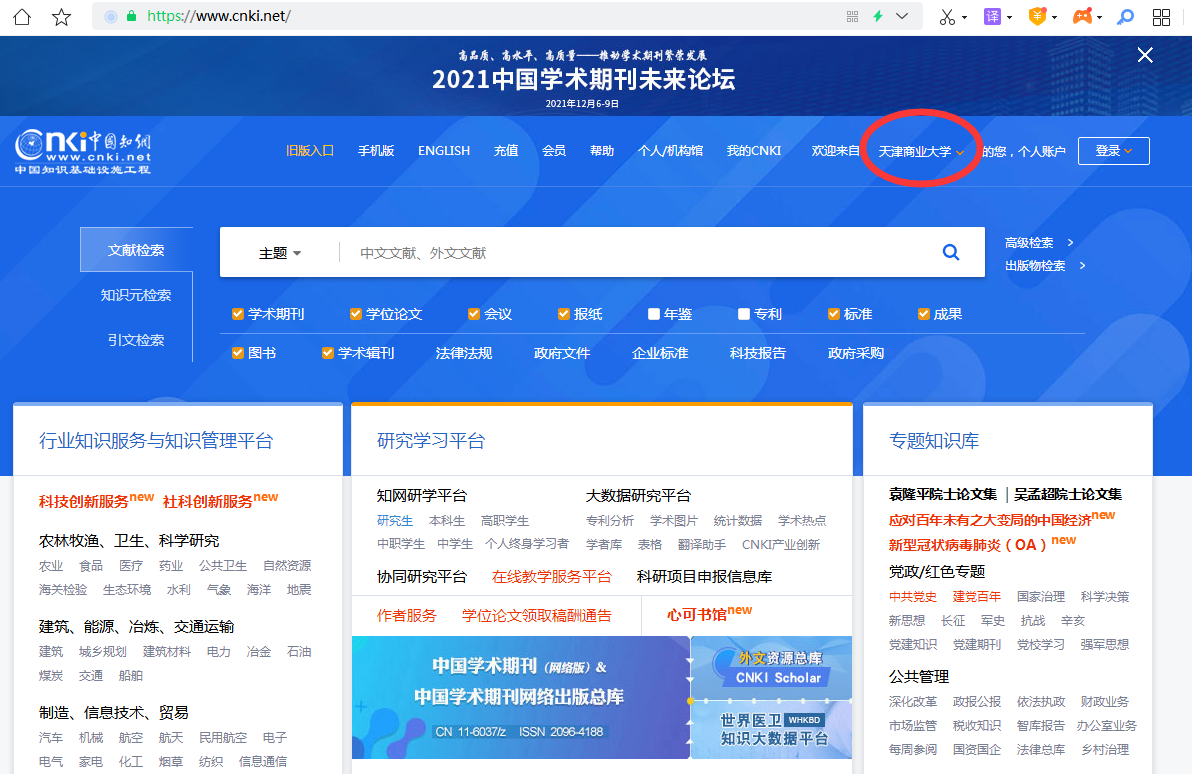The image size is (1192, 774).
Task: Switch to ENGLISH version
Action: [x=444, y=151]
